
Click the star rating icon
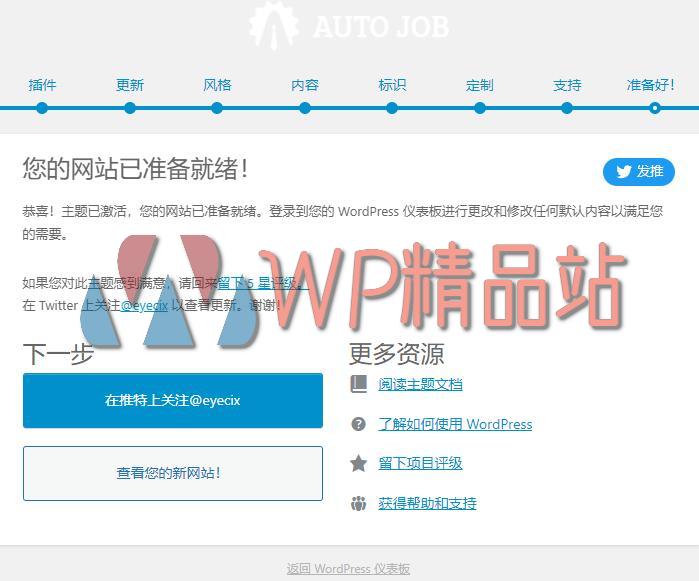tap(358, 463)
